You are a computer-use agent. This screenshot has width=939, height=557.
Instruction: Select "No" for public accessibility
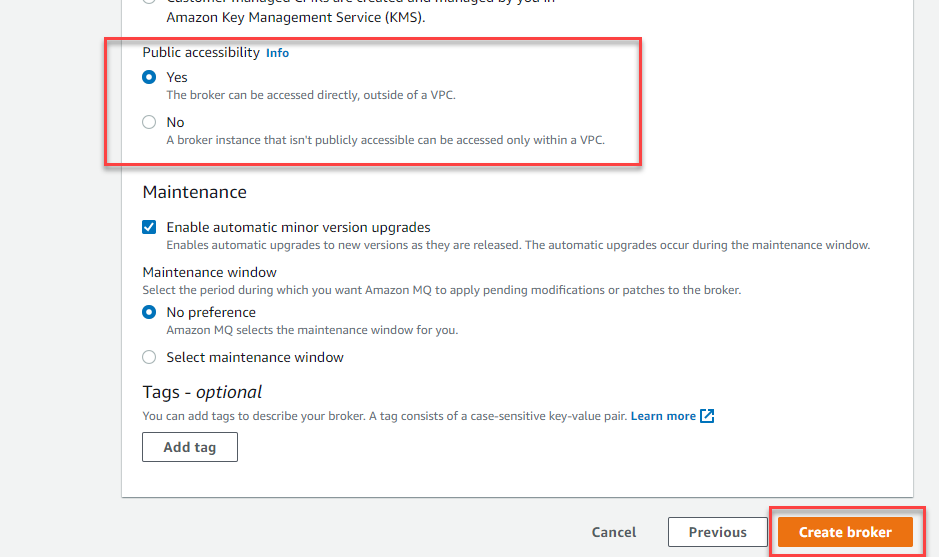(x=149, y=122)
